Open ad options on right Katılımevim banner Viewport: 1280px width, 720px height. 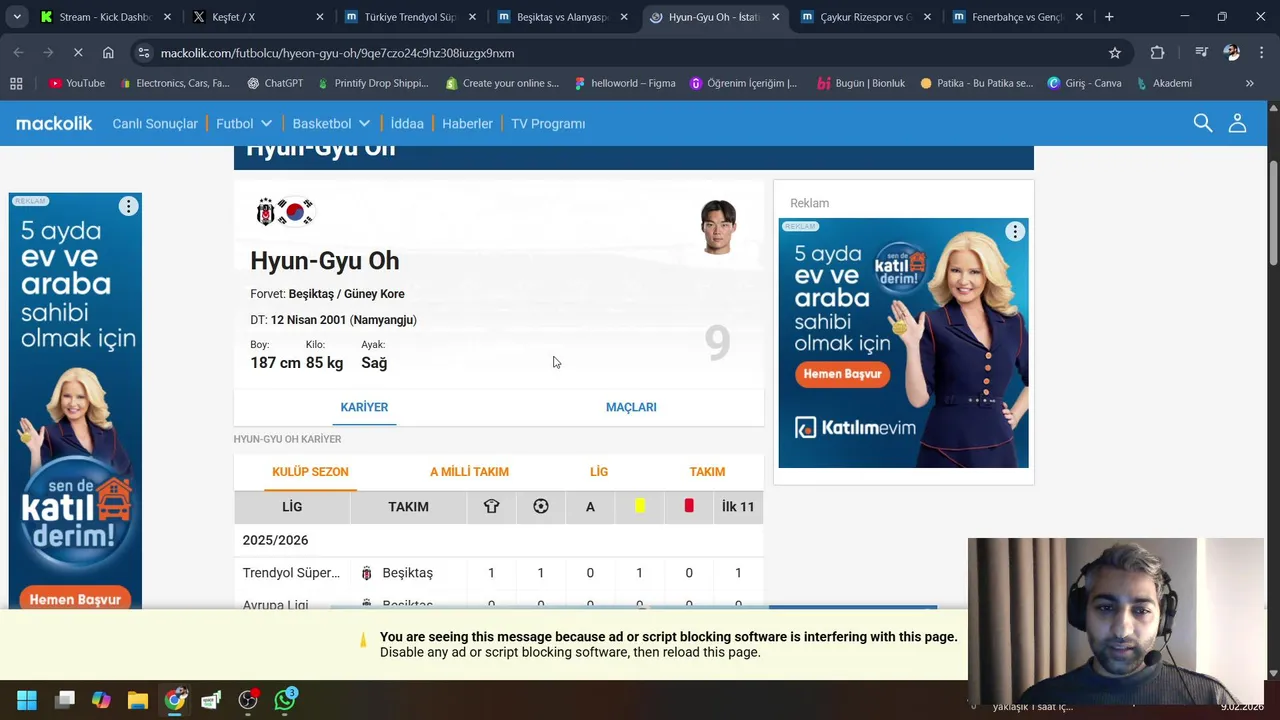tap(1015, 232)
